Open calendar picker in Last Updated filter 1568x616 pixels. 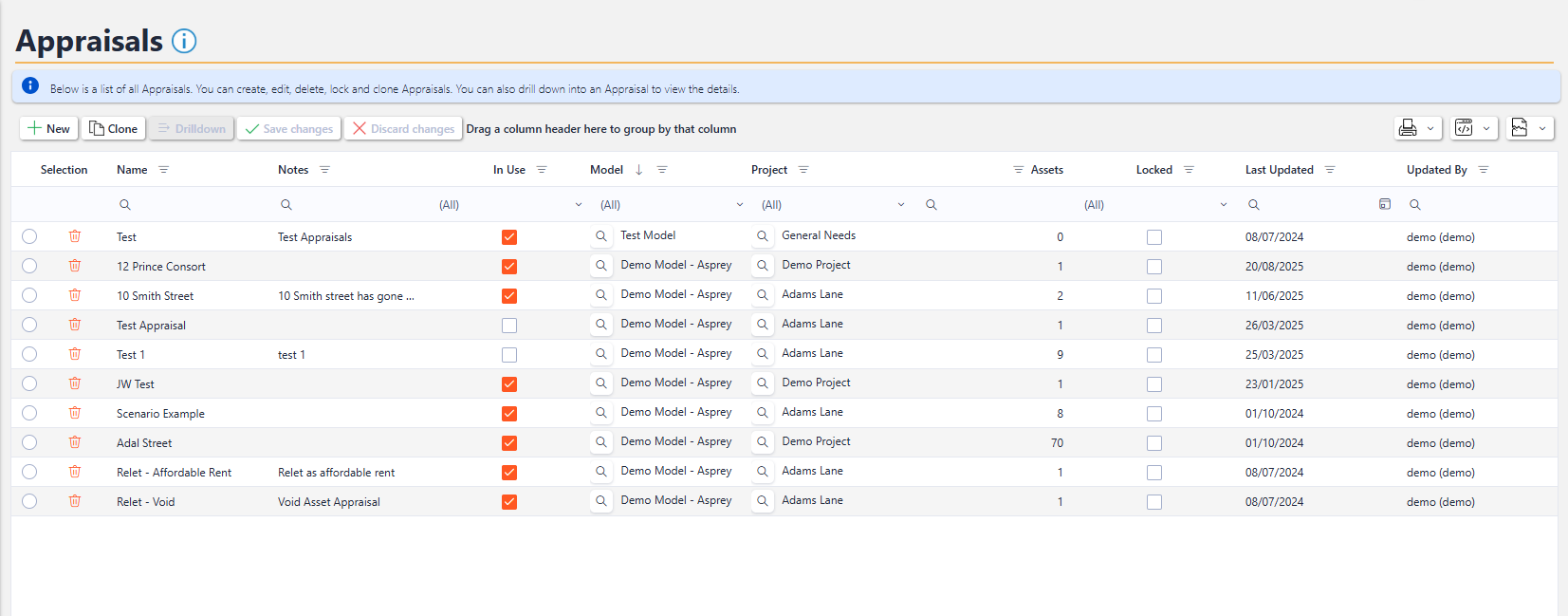[x=1385, y=204]
